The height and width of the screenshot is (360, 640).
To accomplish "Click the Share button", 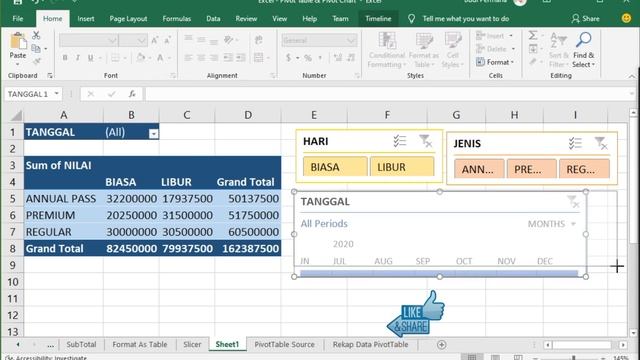I will click(585, 19).
